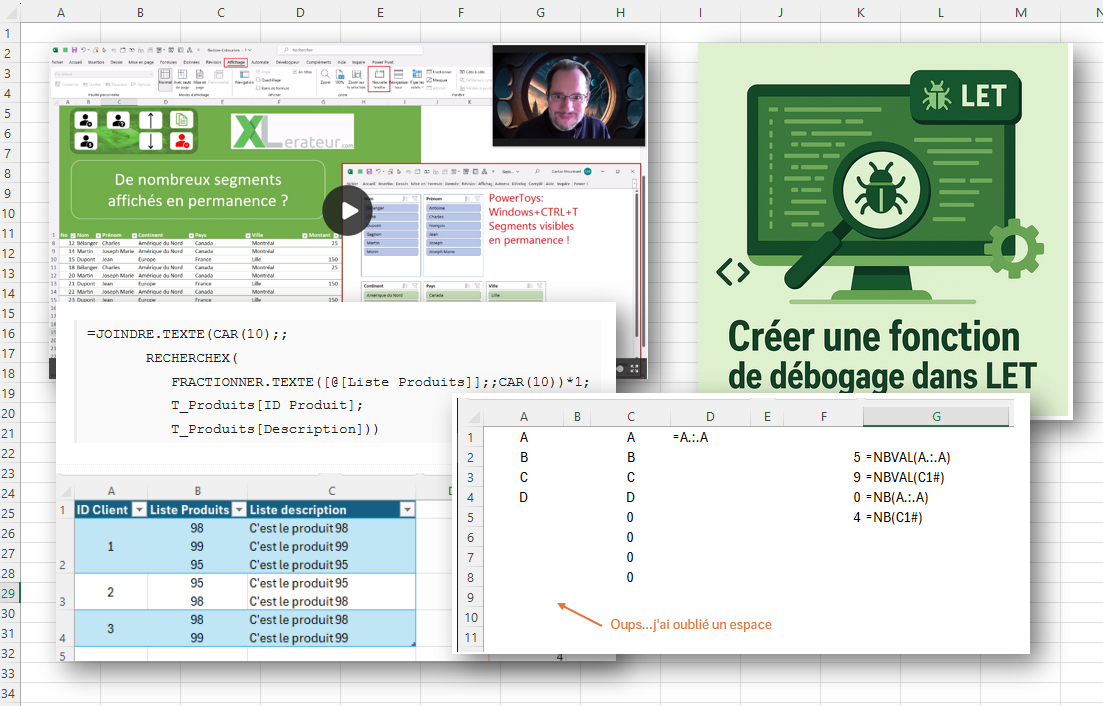The width and height of the screenshot is (1103, 706).
Task: Select the red user icon in green panel
Action: [x=181, y=141]
